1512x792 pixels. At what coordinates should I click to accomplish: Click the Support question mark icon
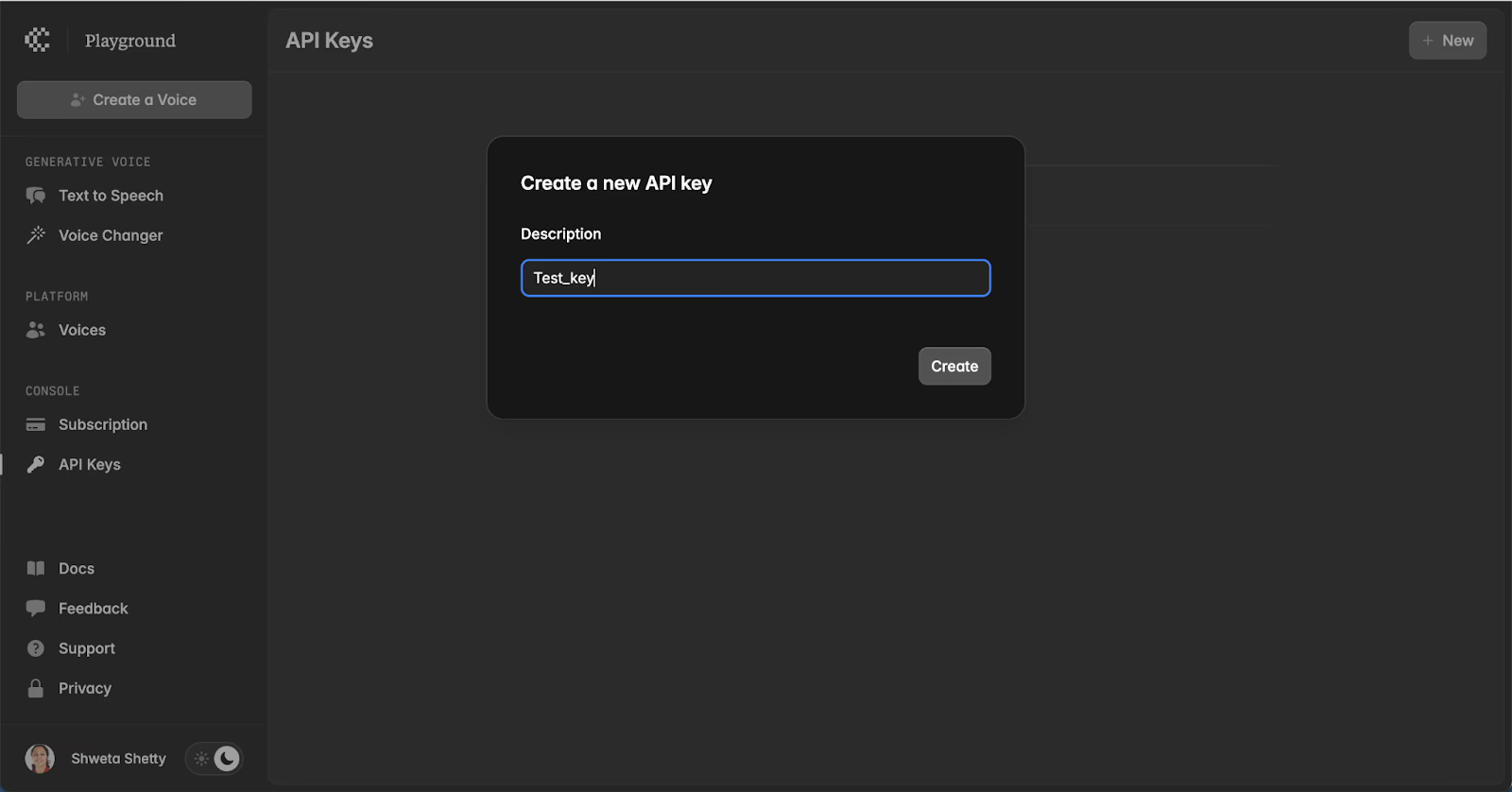[36, 648]
